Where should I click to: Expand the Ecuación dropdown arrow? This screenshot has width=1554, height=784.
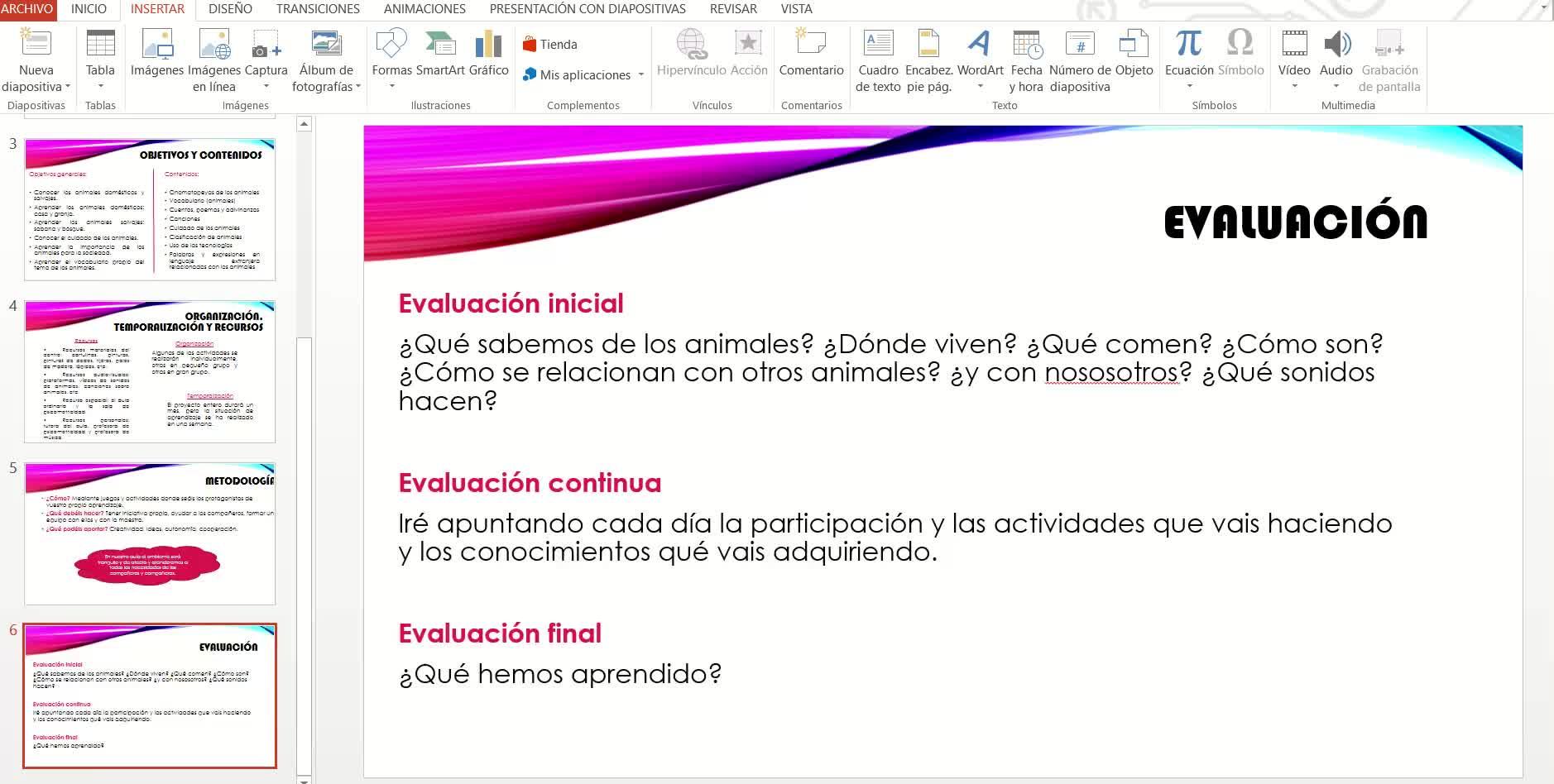point(1189,87)
